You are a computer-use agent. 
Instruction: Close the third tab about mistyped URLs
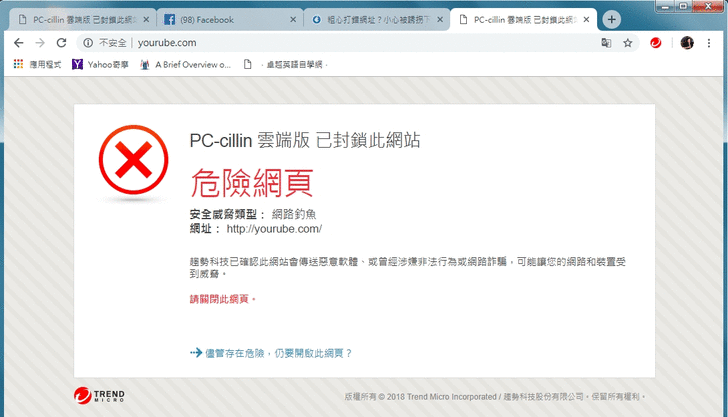tap(440, 20)
